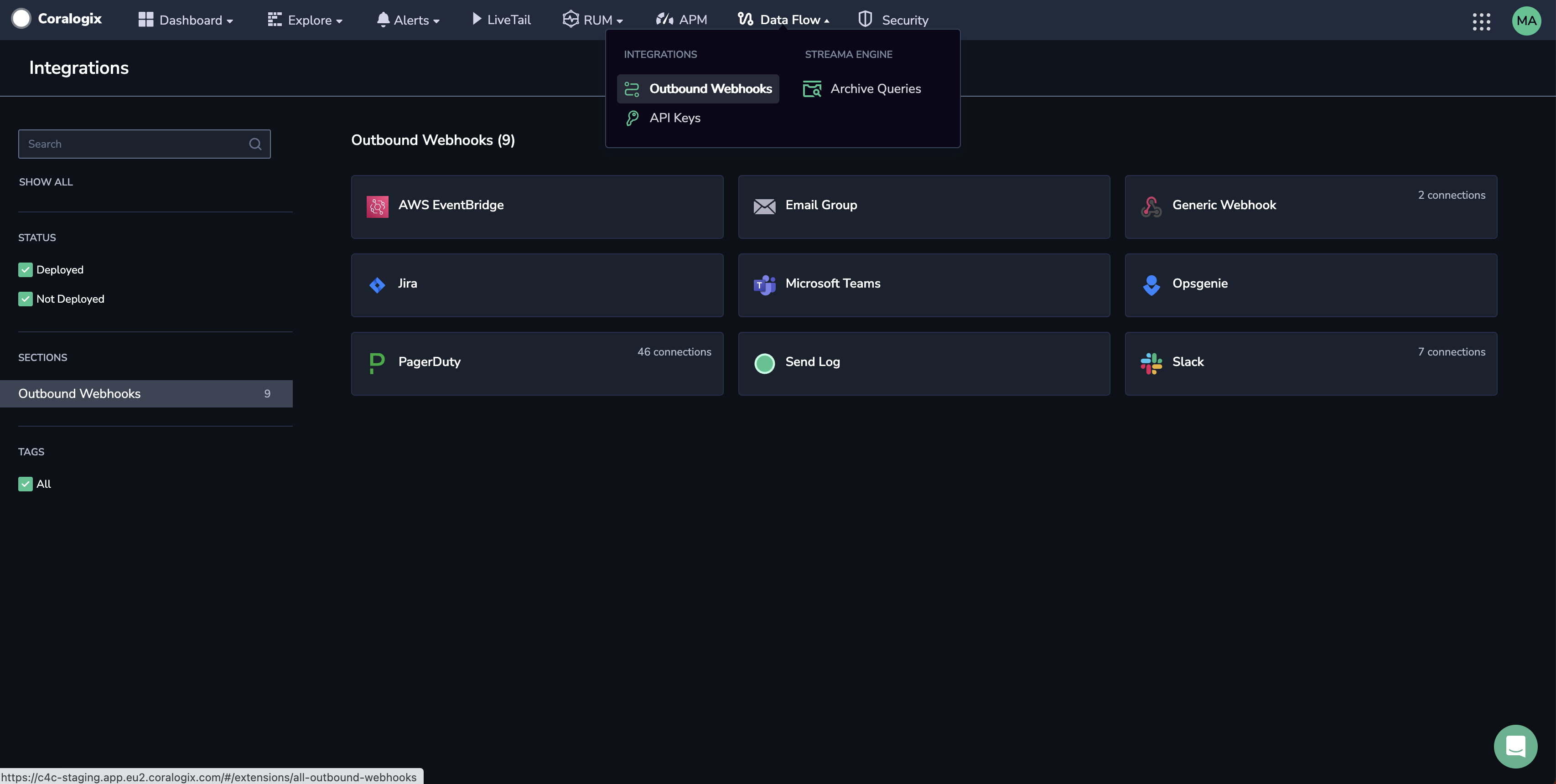Image resolution: width=1556 pixels, height=784 pixels.
Task: Select Outbound Webhooks in Data Flow menu
Action: (x=698, y=89)
